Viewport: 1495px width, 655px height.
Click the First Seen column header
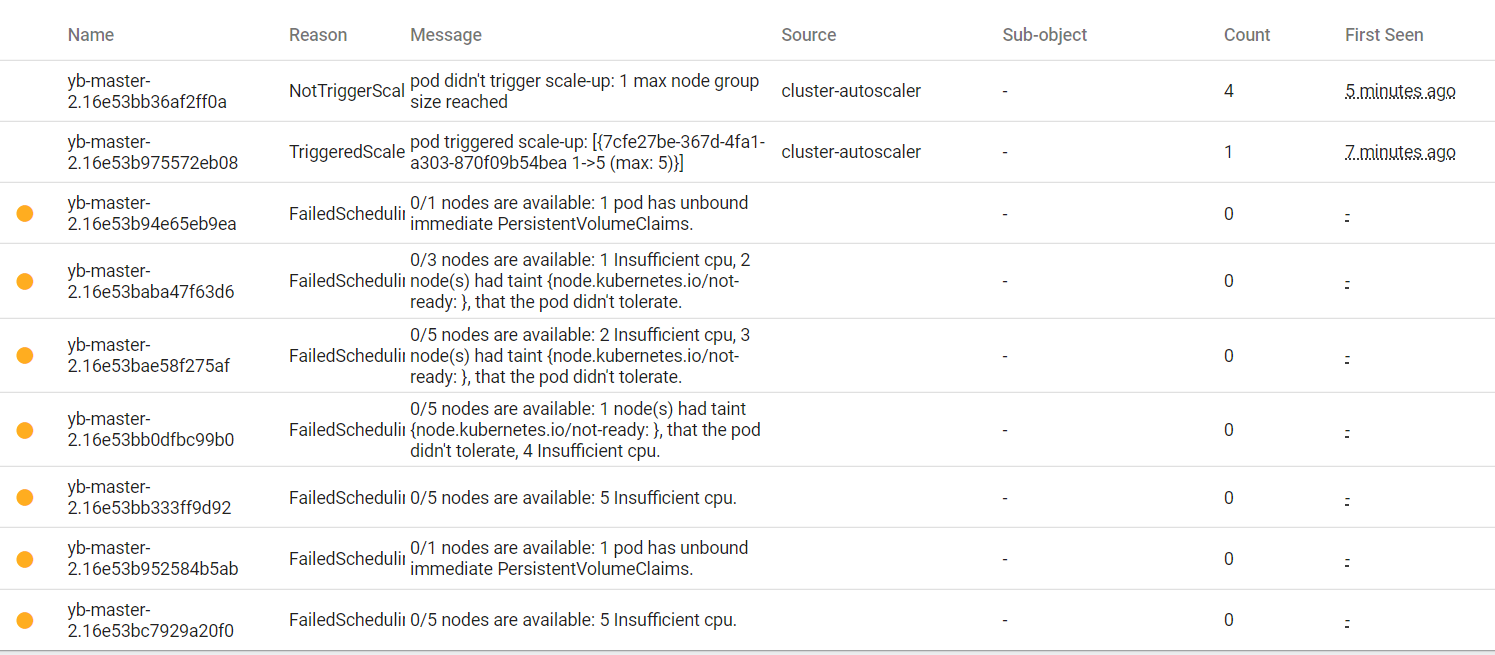click(1383, 35)
